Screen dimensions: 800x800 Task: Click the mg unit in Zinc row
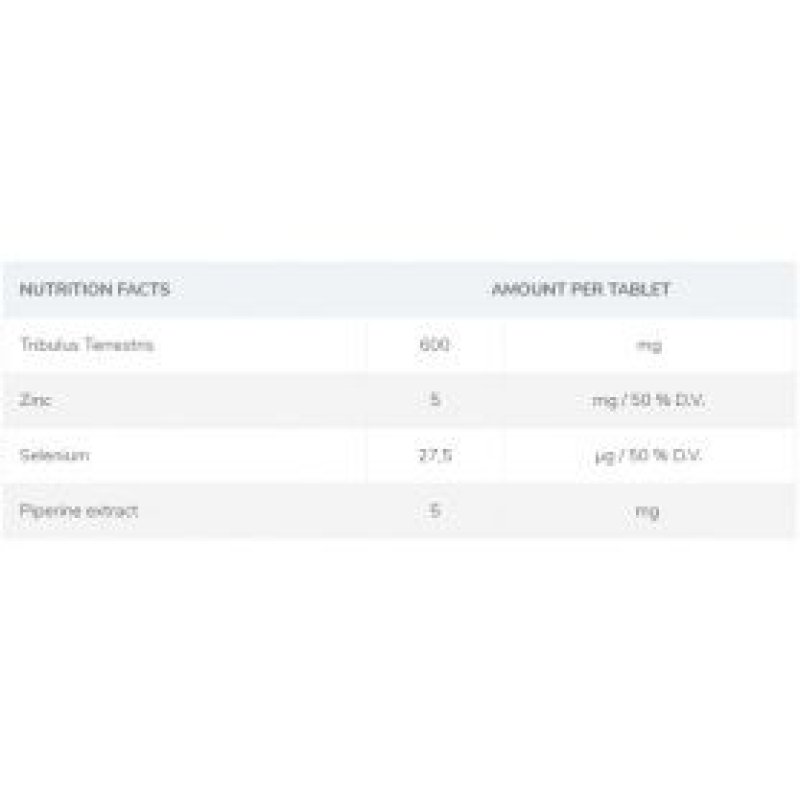tap(602, 400)
